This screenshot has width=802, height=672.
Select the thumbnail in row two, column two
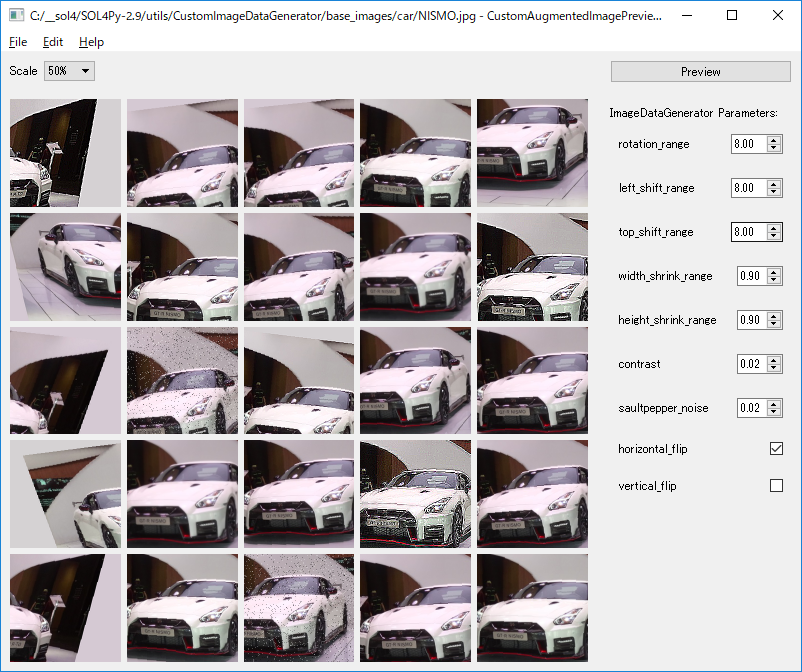(x=183, y=267)
